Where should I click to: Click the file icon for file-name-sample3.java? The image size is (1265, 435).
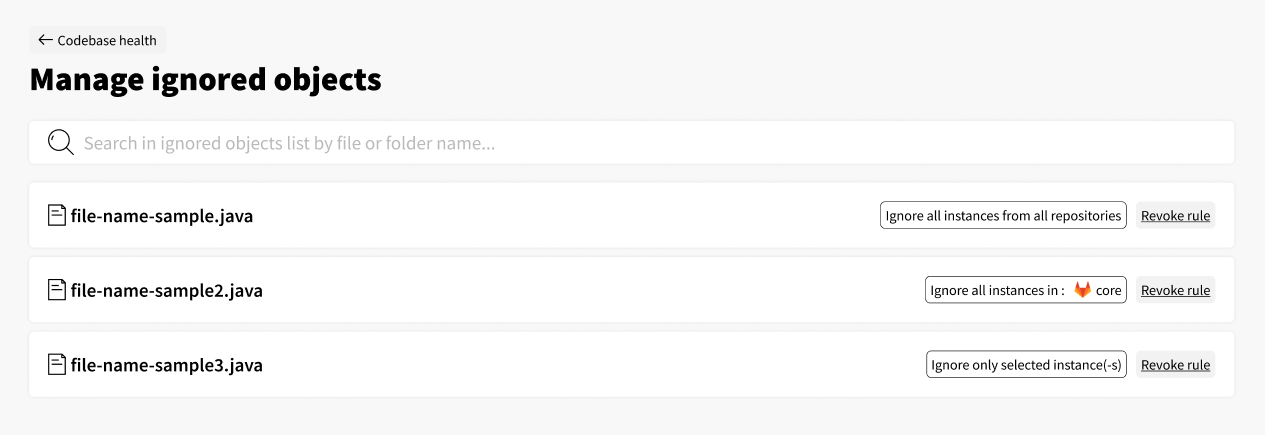click(x=57, y=364)
